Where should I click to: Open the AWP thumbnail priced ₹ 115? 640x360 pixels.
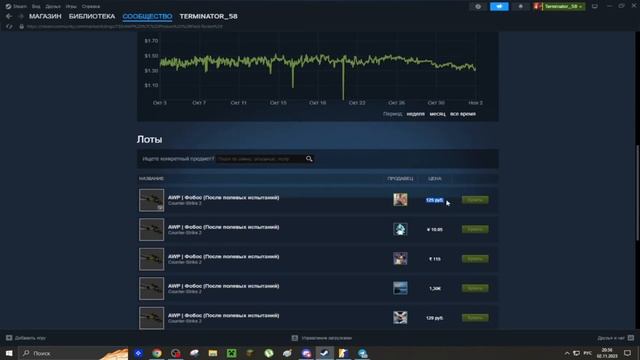tap(151, 259)
